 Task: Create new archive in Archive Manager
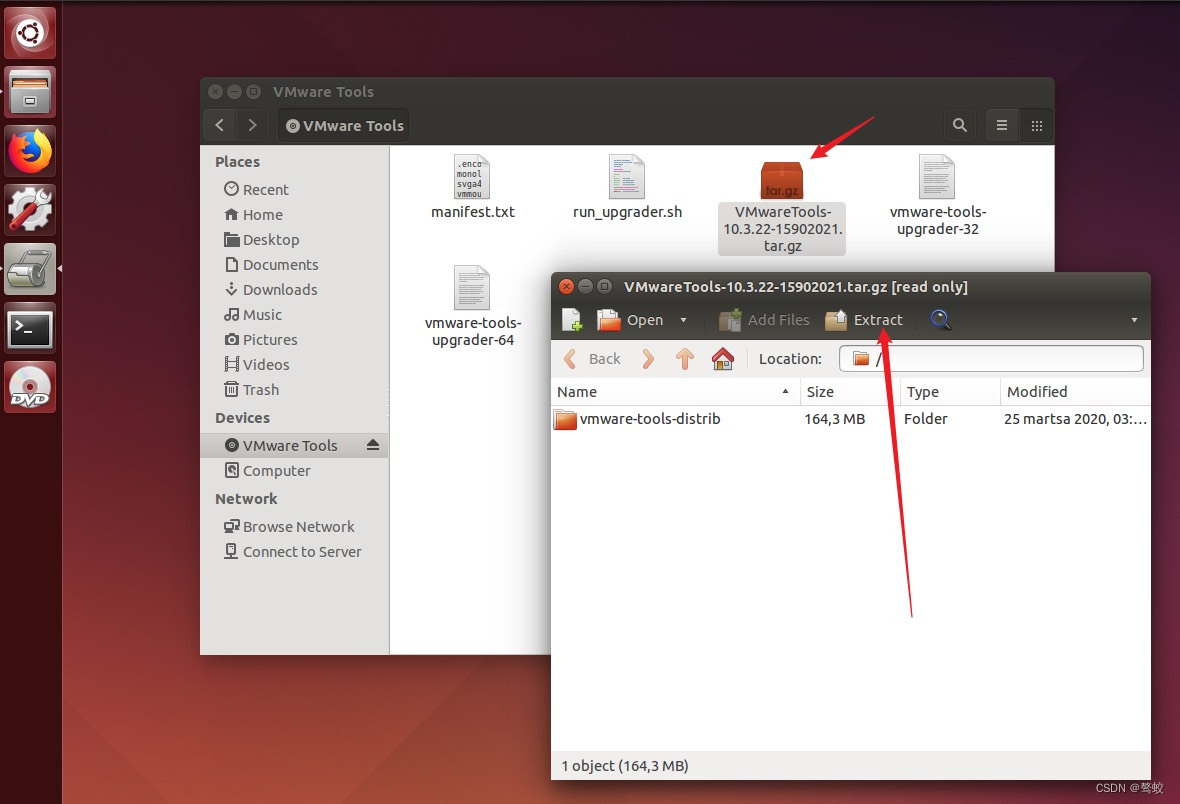pos(572,320)
